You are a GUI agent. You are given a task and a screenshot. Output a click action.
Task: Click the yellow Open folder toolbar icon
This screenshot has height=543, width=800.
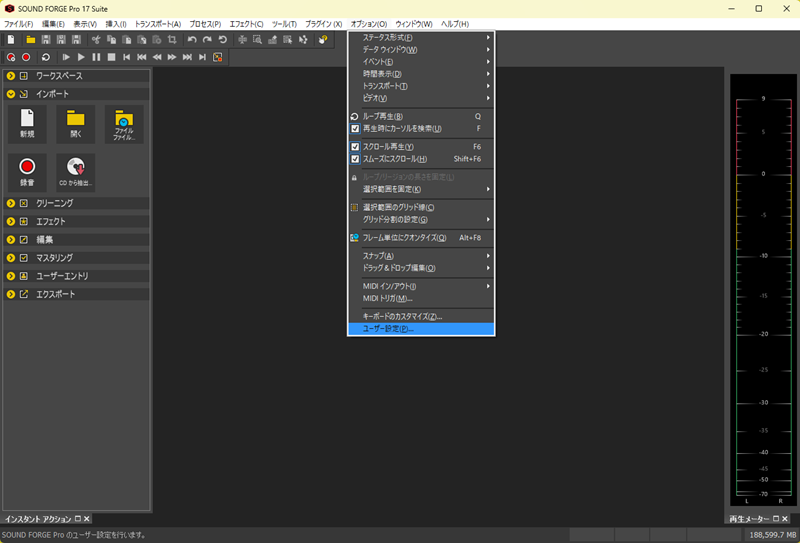pos(31,40)
